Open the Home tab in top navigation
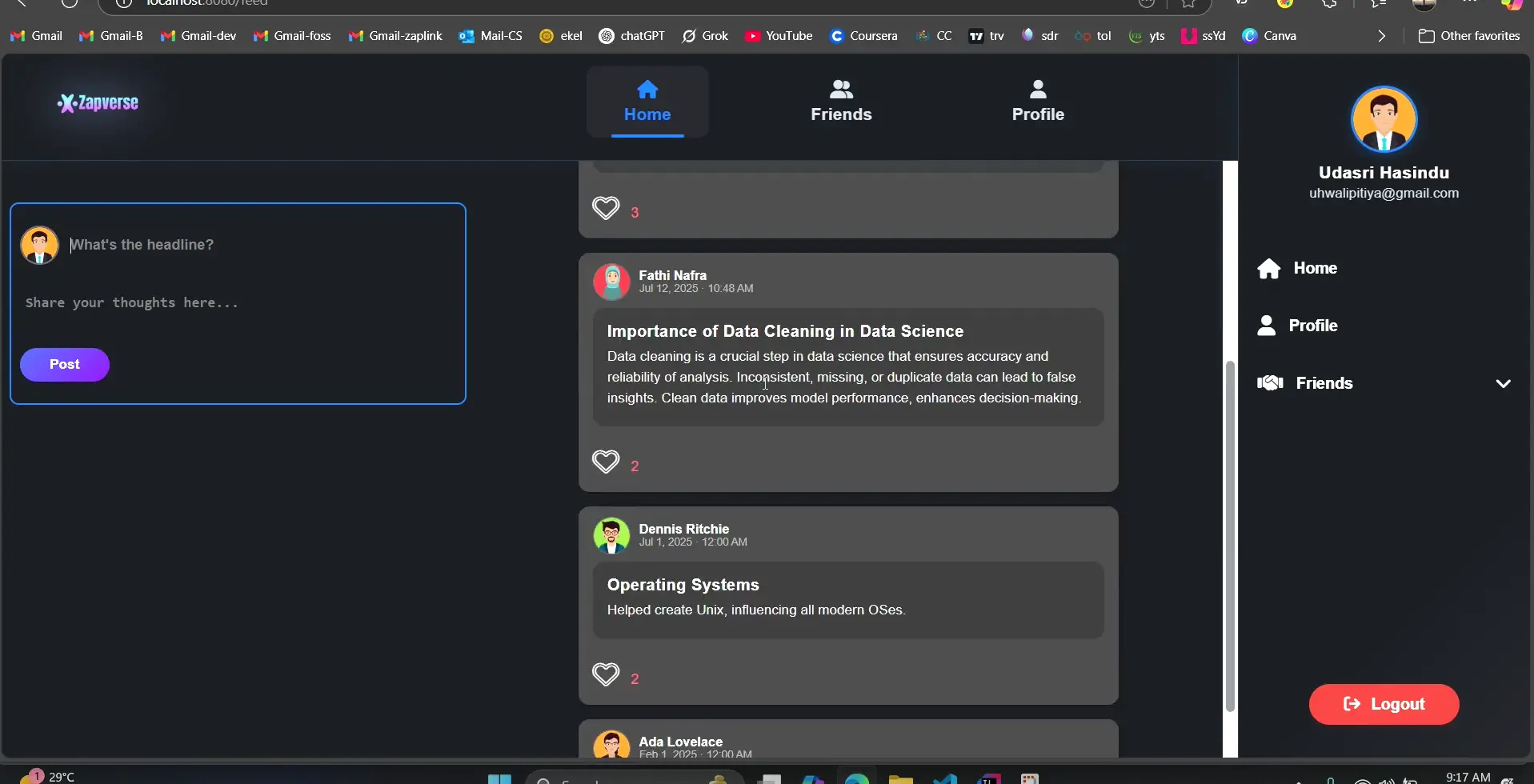 (647, 102)
